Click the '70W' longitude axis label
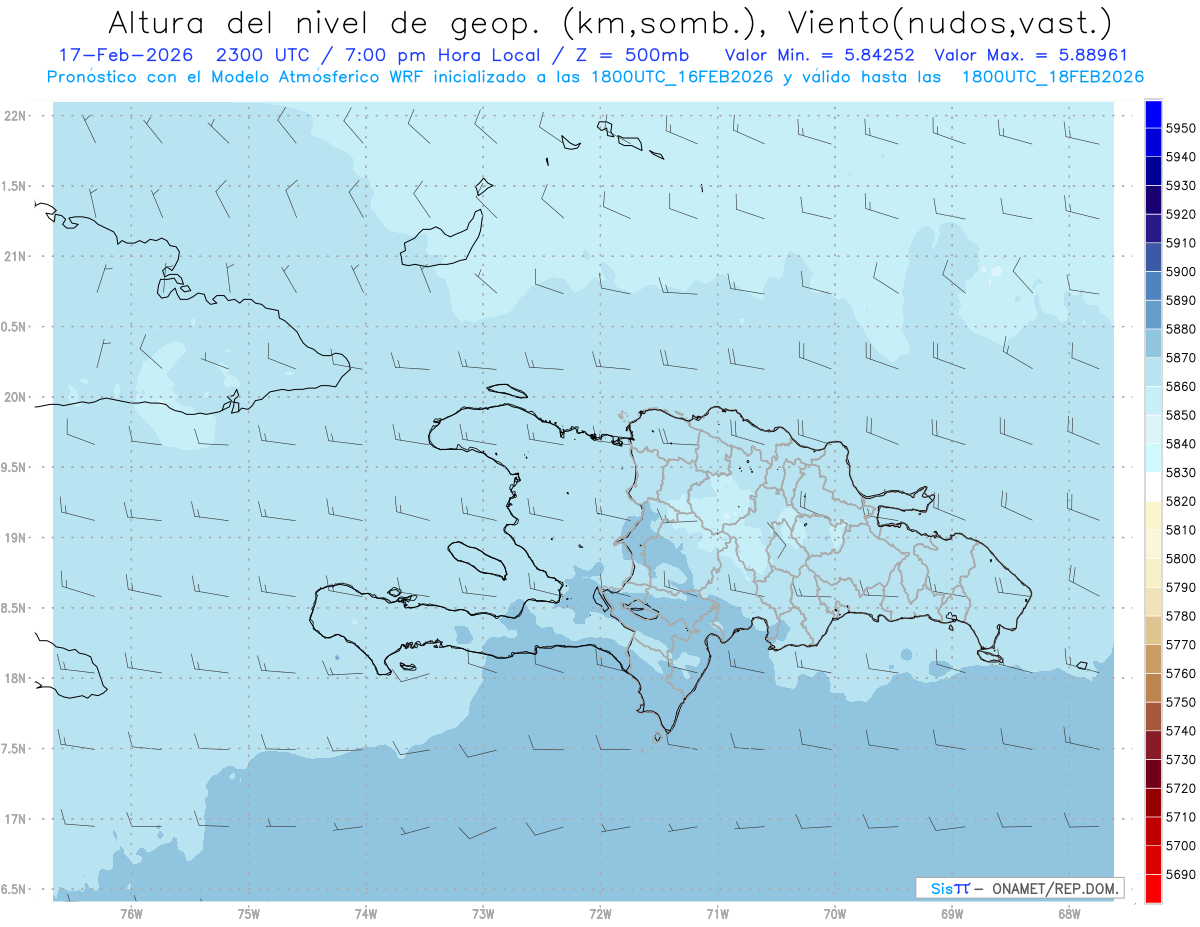 coord(835,914)
